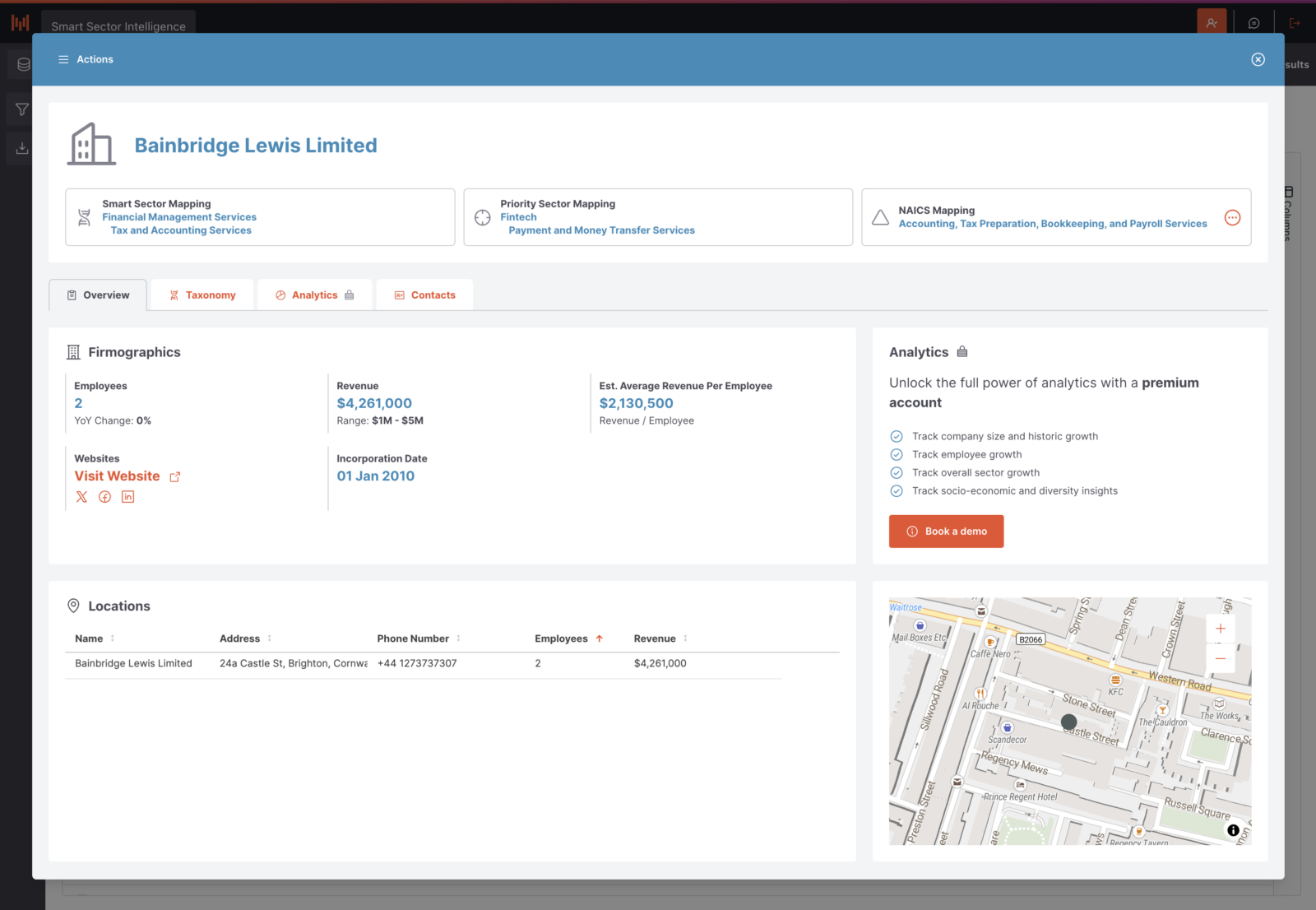The width and height of the screenshot is (1316, 910).
Task: Open the Contacts tab
Action: click(x=424, y=295)
